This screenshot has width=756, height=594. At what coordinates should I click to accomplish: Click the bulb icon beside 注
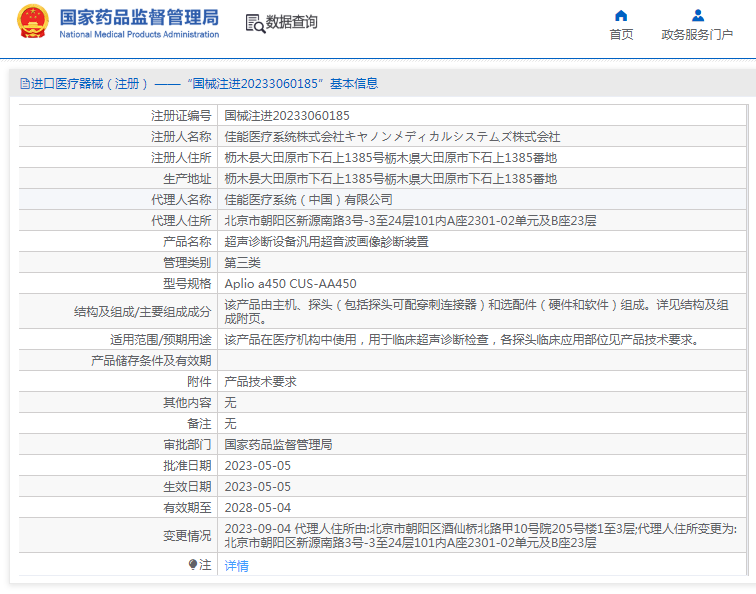(193, 564)
